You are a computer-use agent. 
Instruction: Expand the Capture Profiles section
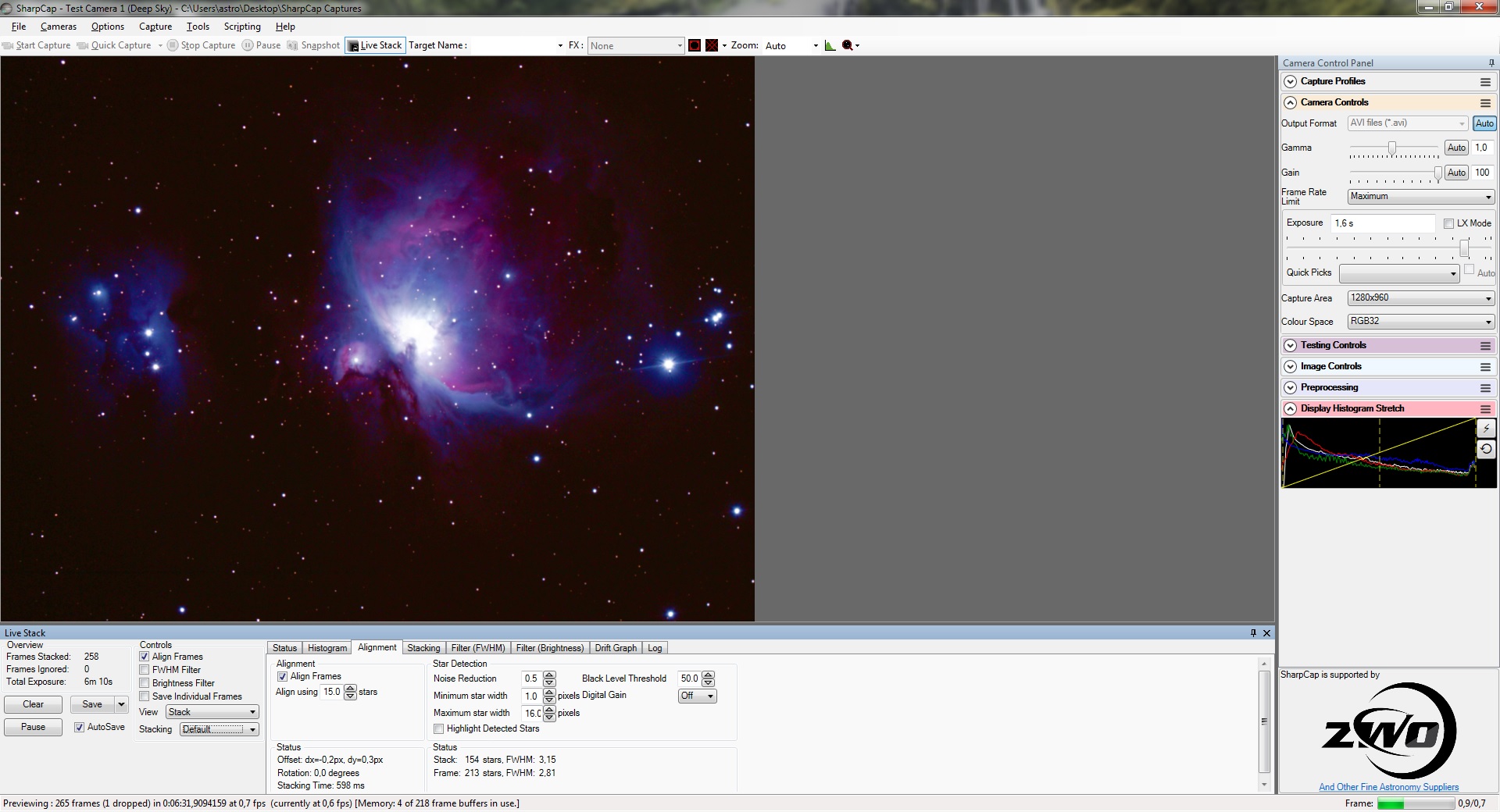(x=1290, y=82)
